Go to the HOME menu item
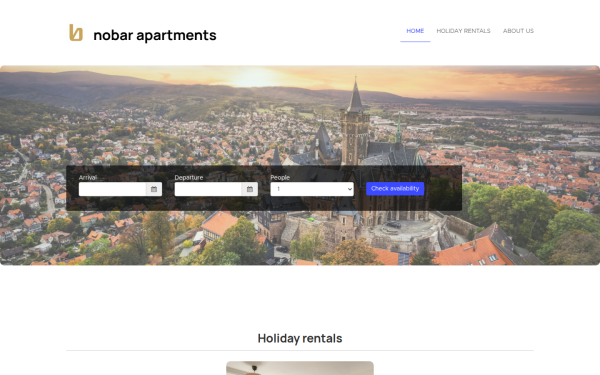The image size is (600, 375). [x=415, y=31]
